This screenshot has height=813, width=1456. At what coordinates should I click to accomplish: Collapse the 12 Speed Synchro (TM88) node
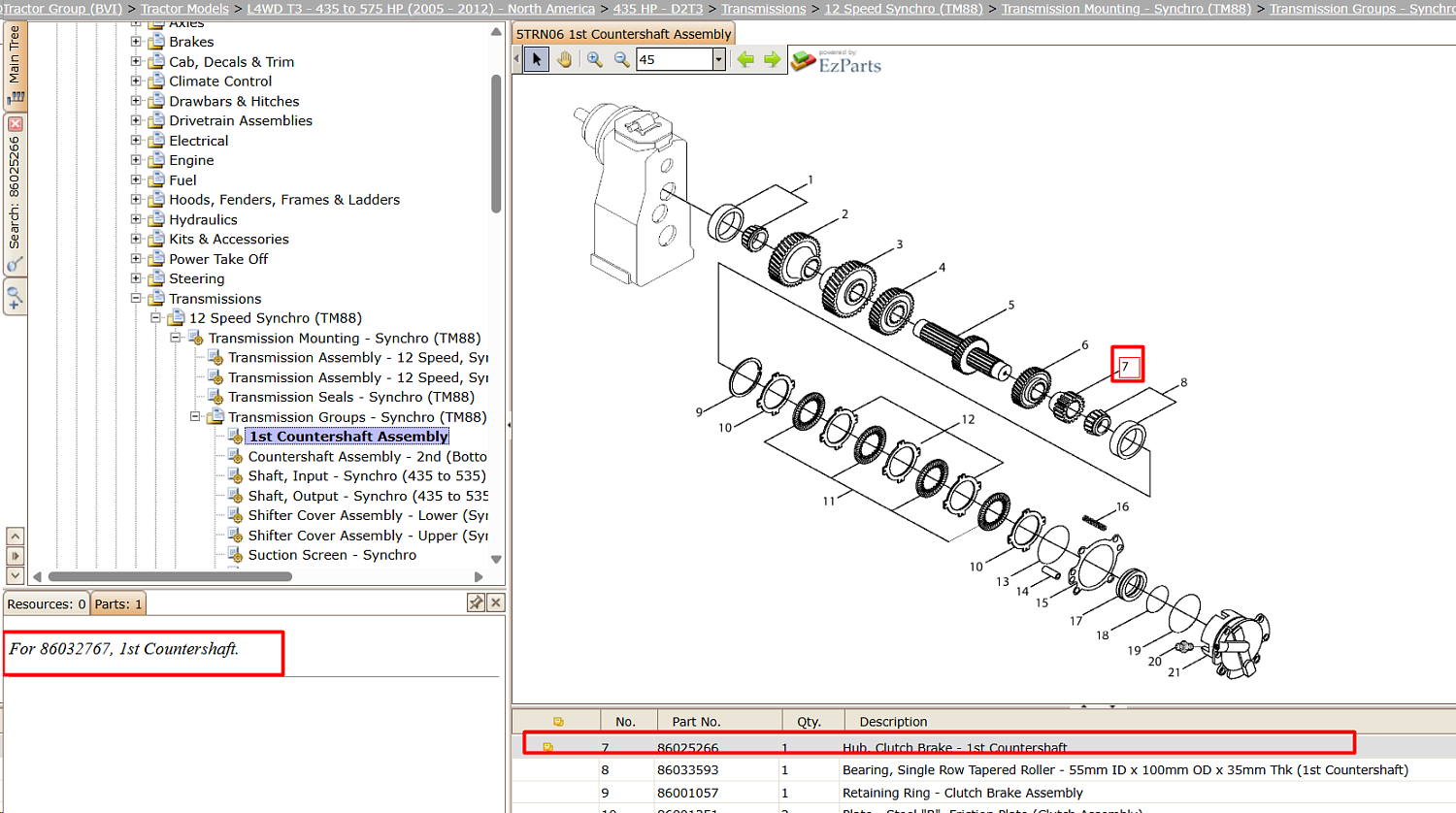pos(155,317)
